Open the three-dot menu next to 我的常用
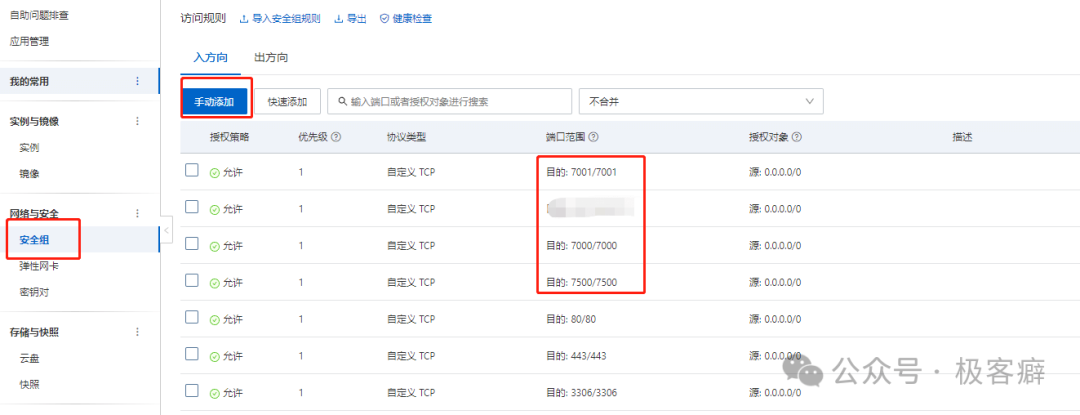1080x415 pixels. click(138, 81)
